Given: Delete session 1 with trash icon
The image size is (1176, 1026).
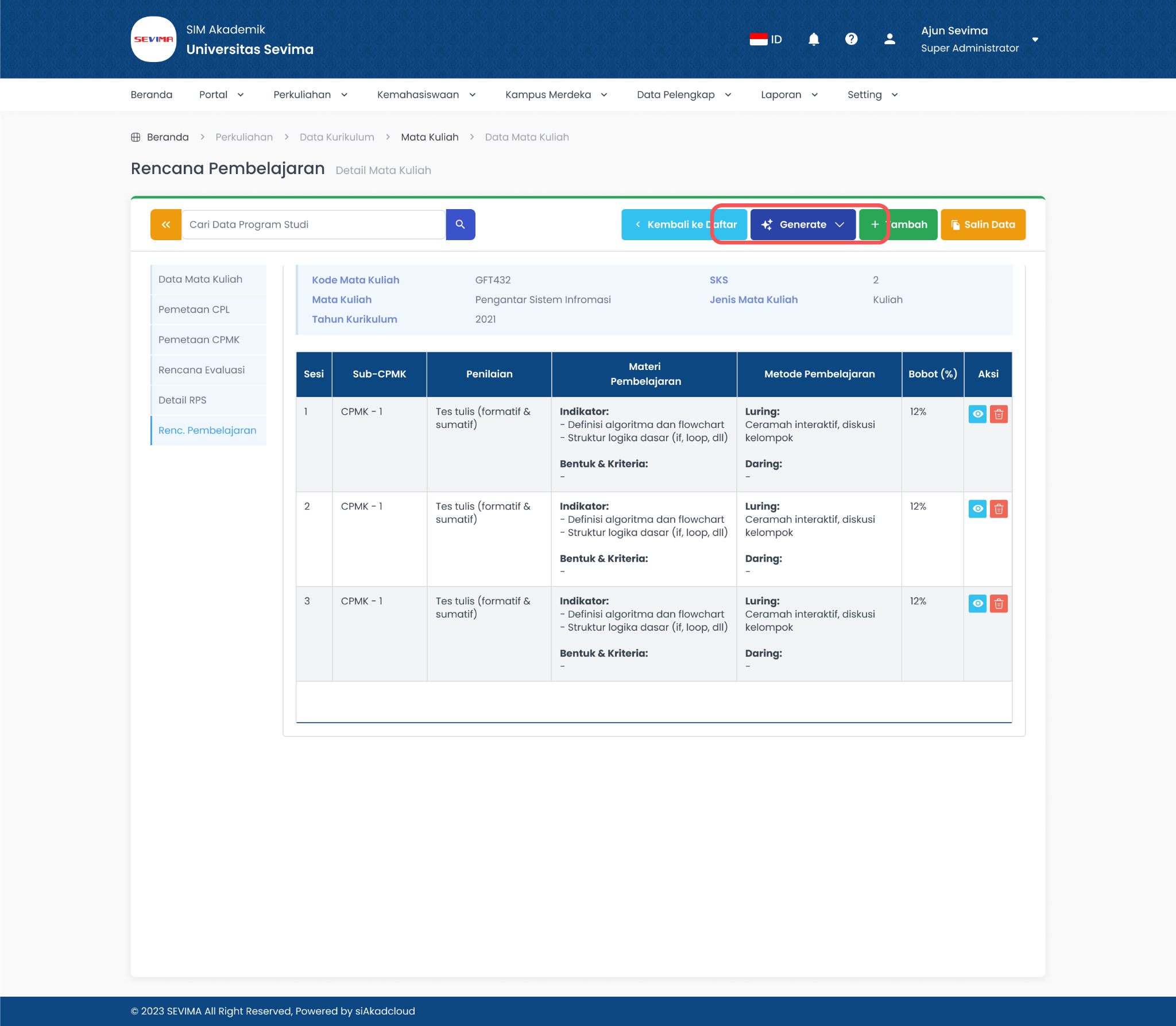Looking at the screenshot, I should tap(999, 414).
